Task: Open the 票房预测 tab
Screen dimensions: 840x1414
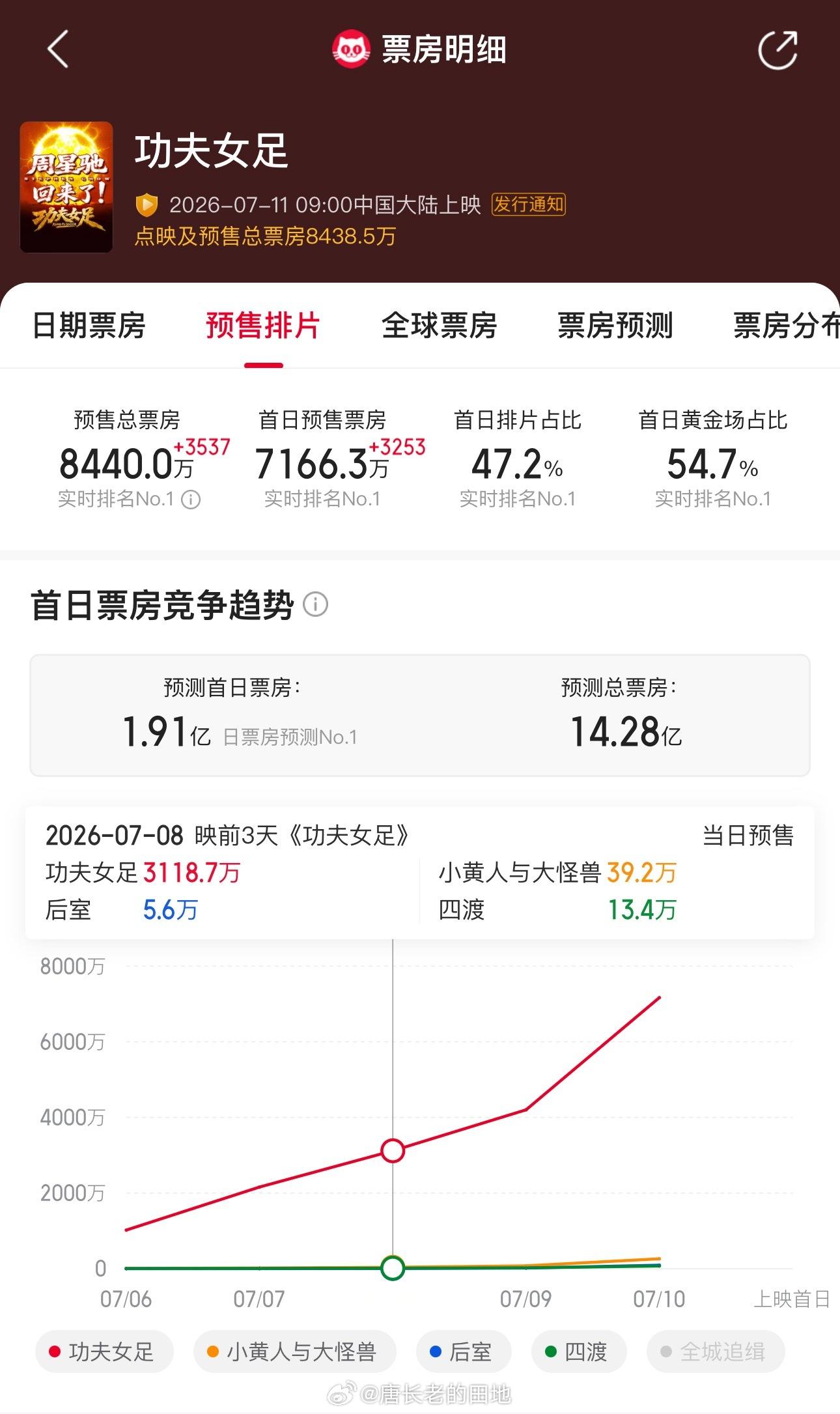Action: click(x=615, y=326)
